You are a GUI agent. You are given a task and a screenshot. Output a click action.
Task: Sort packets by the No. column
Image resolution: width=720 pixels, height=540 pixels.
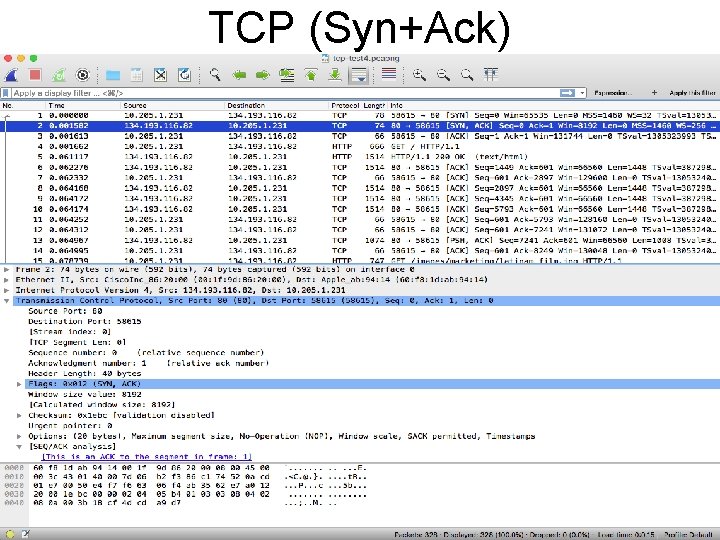[x=23, y=106]
